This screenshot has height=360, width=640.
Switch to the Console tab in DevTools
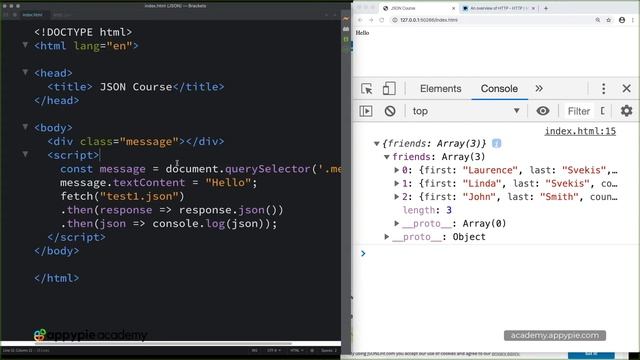pos(499,89)
